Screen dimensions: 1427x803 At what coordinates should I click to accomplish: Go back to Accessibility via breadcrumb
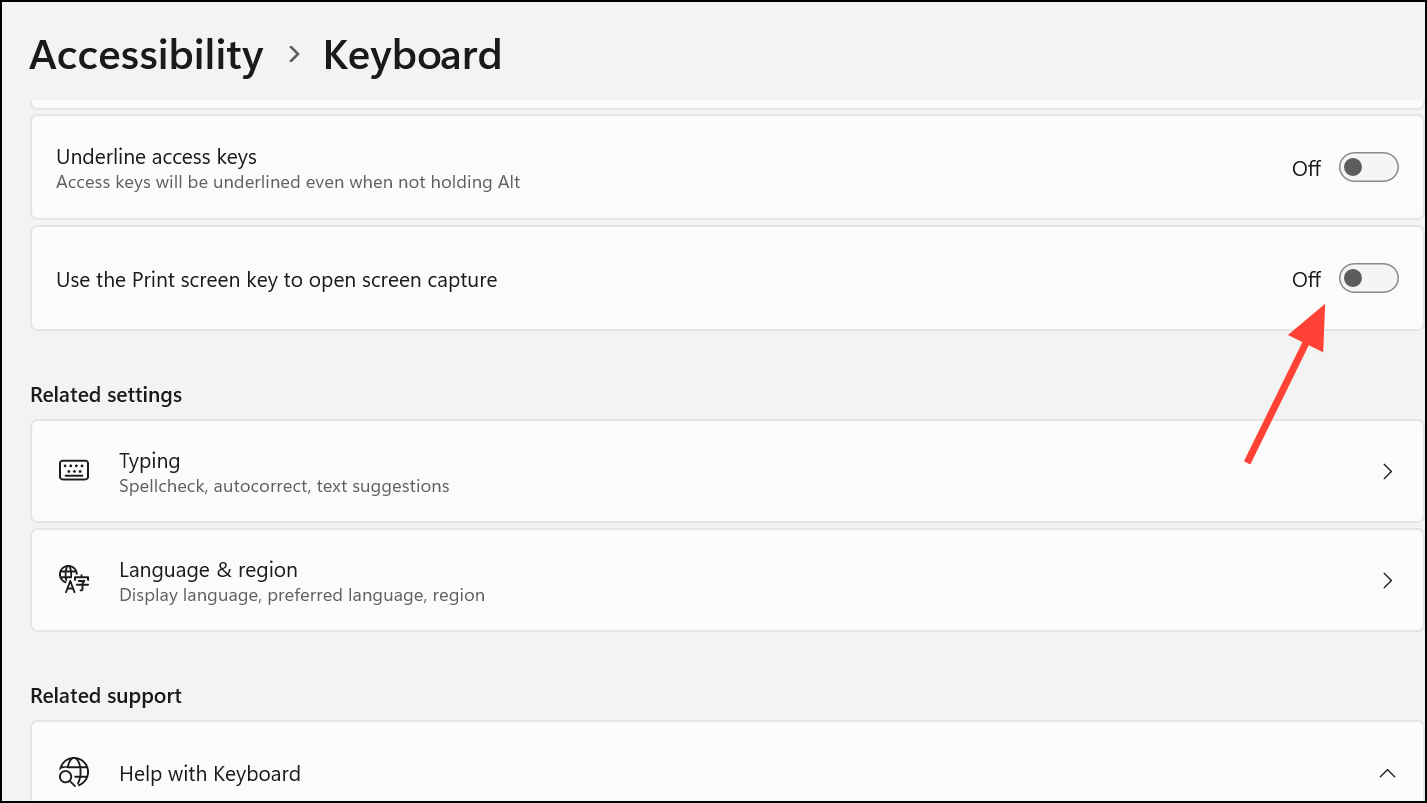point(146,55)
